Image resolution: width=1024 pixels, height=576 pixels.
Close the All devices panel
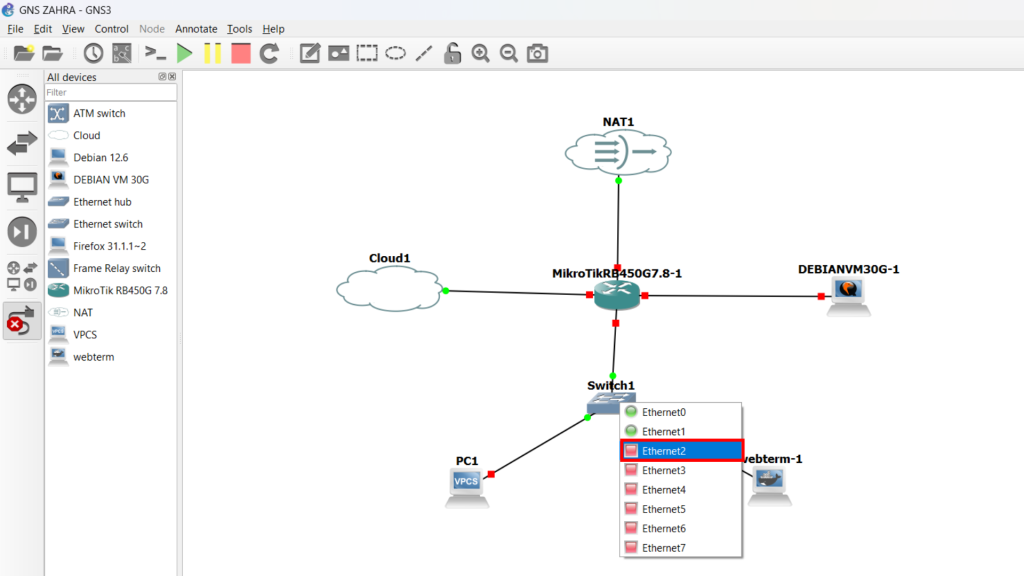172,77
